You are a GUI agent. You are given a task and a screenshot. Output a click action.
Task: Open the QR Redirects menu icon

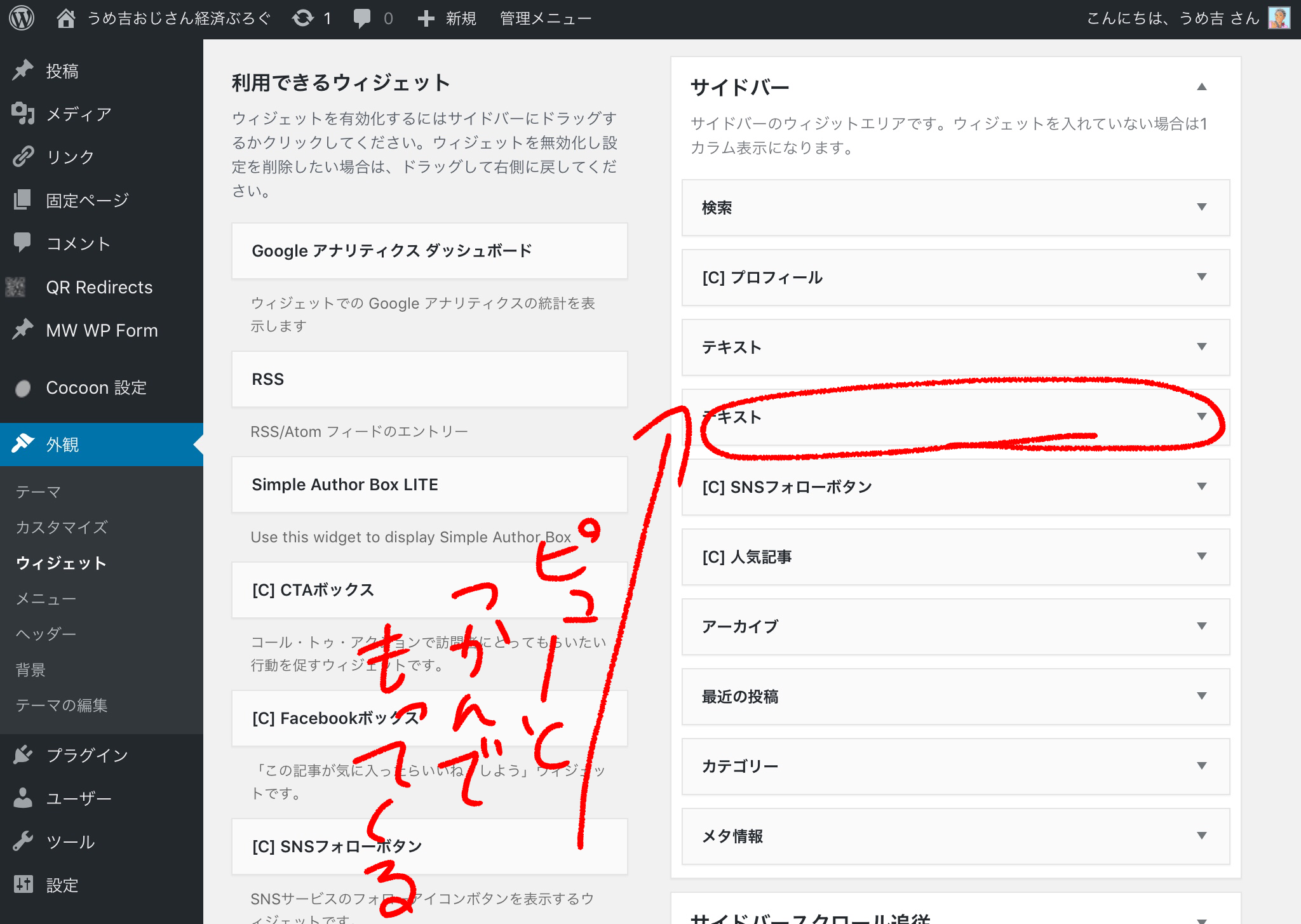(16, 287)
